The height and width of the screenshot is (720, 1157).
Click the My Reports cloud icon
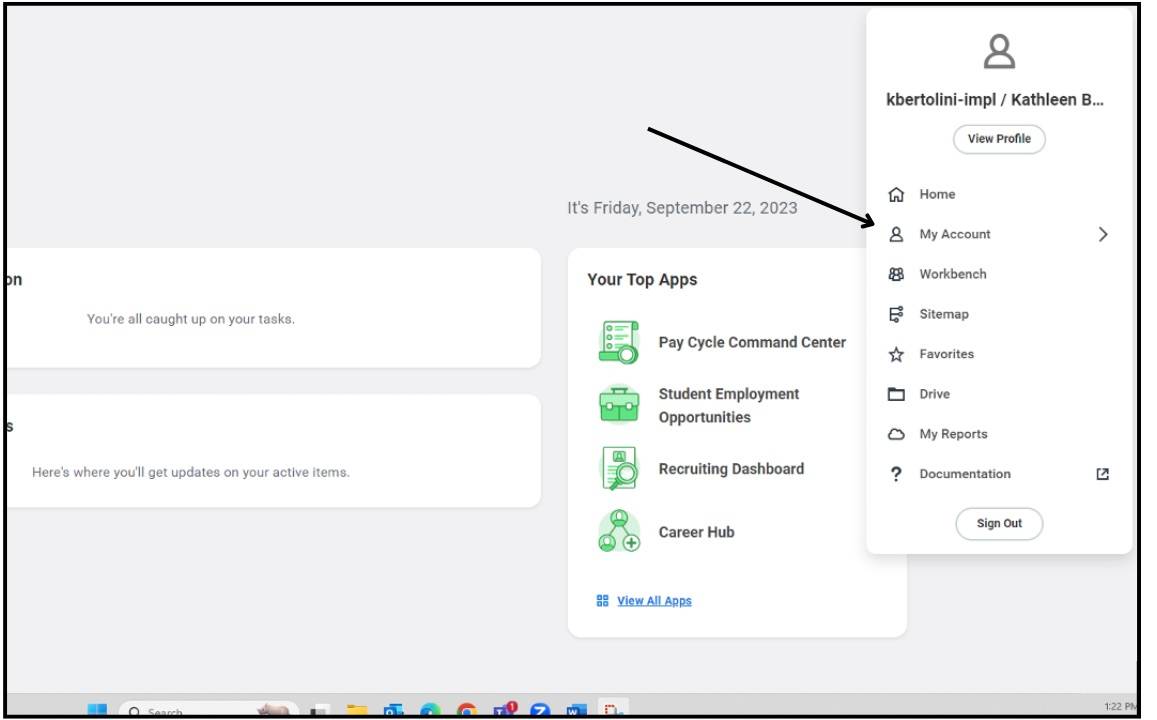click(x=895, y=433)
